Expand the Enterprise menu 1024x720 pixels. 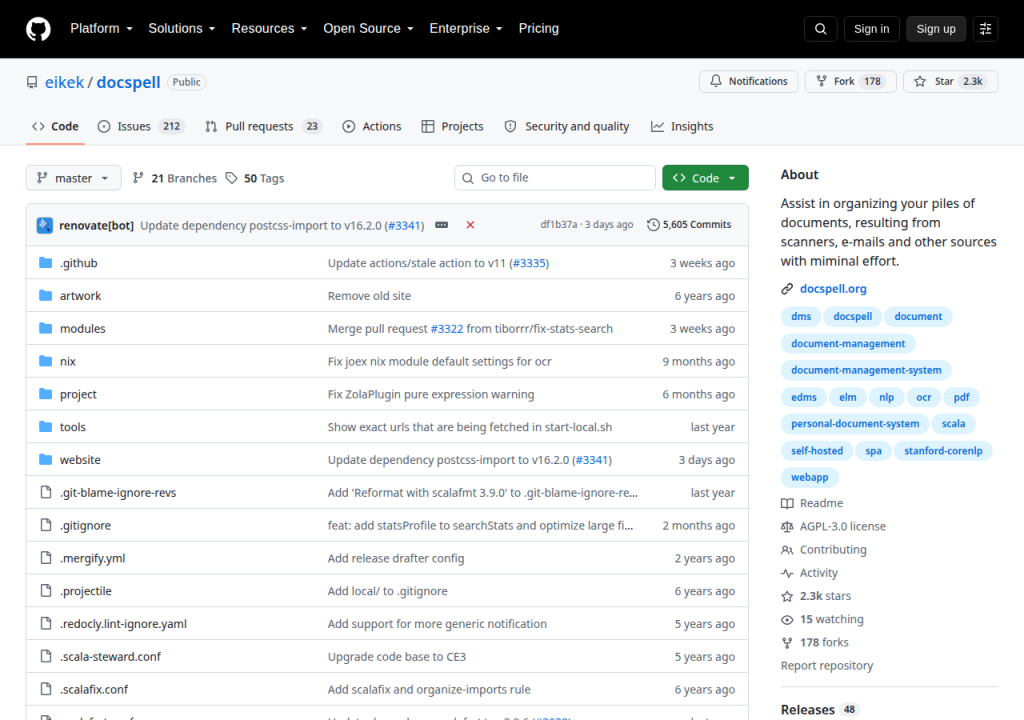pyautogui.click(x=466, y=29)
